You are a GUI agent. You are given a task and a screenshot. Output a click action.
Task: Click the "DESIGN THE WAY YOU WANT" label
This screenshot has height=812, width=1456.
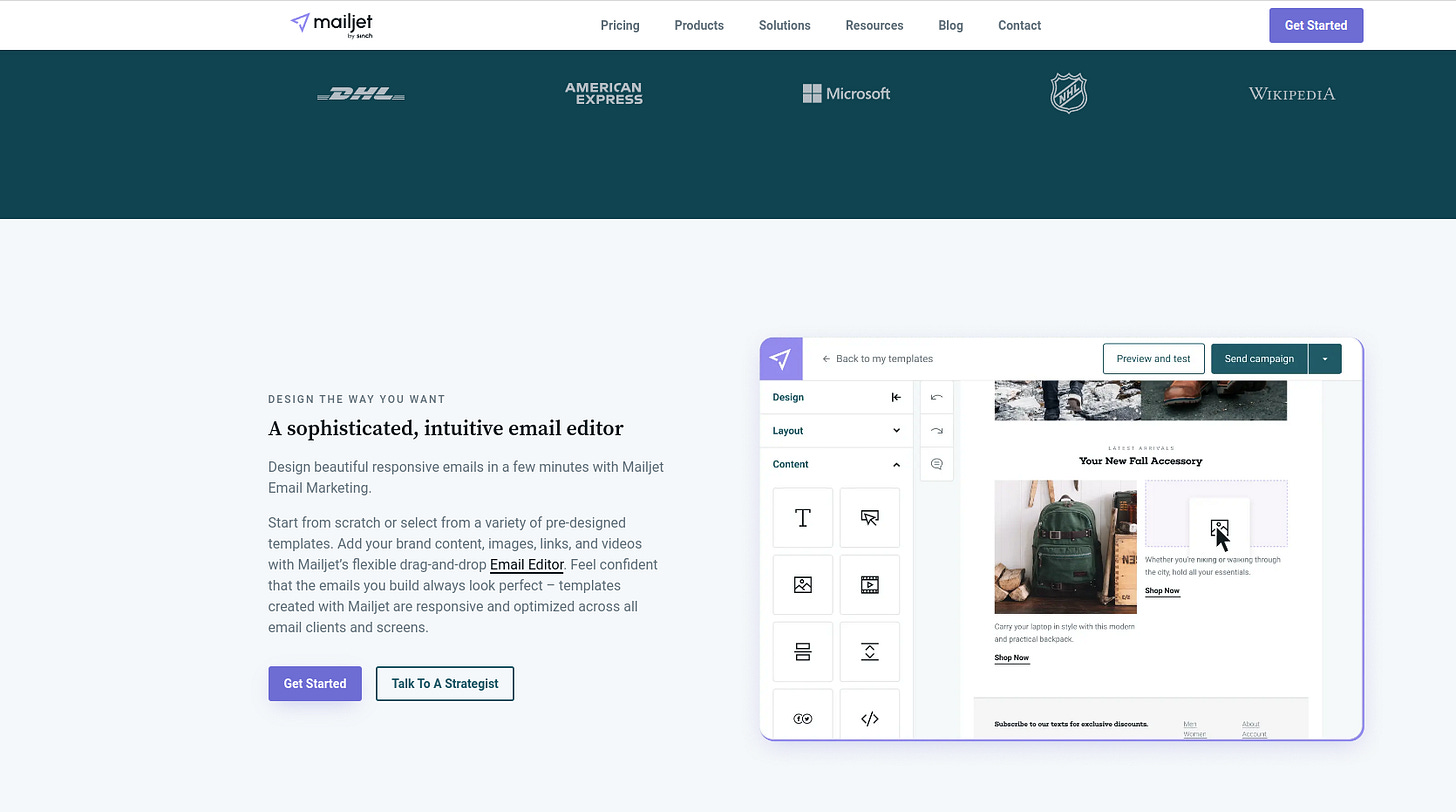point(357,399)
